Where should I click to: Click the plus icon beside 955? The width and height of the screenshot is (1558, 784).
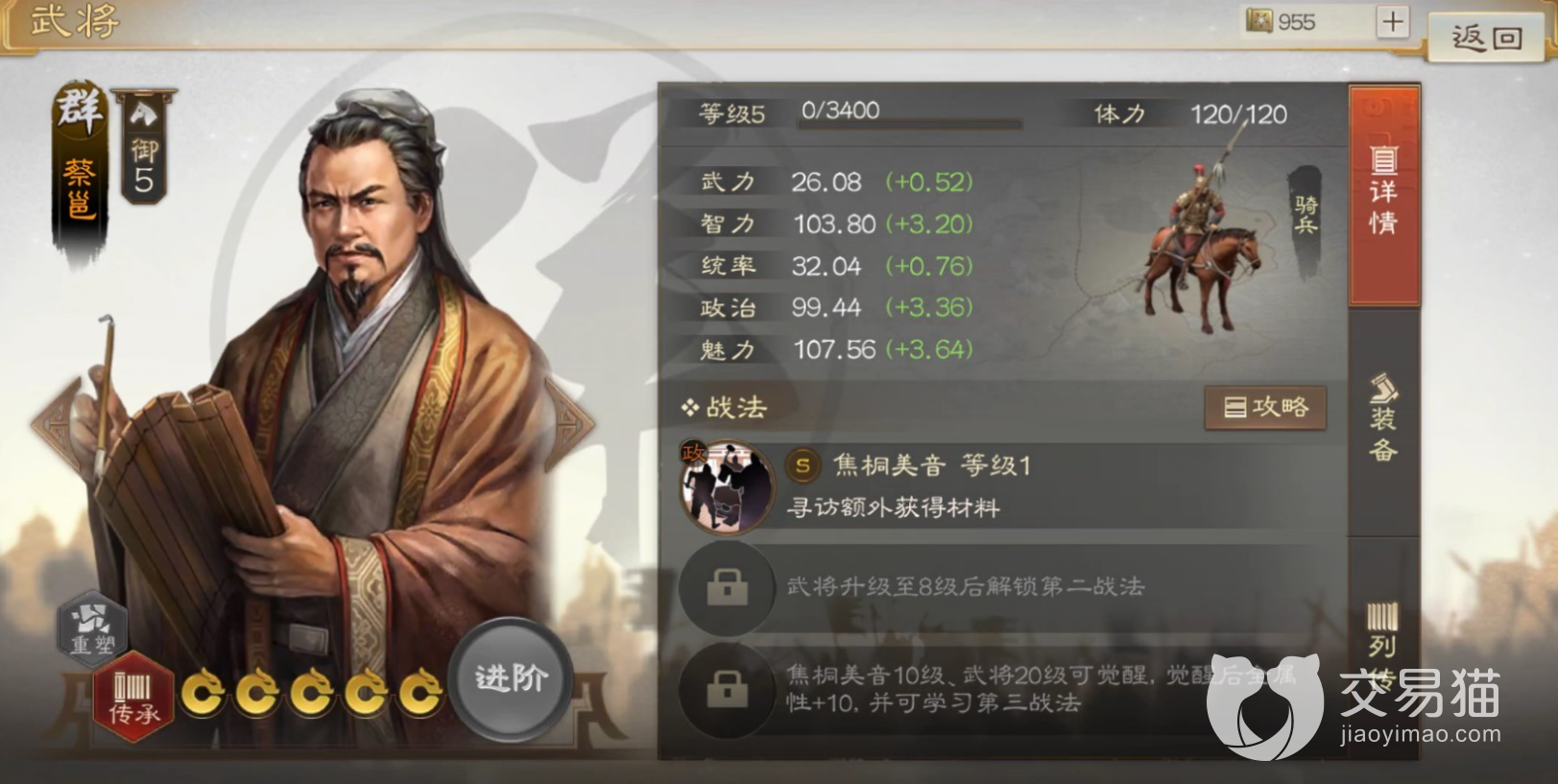(1392, 21)
